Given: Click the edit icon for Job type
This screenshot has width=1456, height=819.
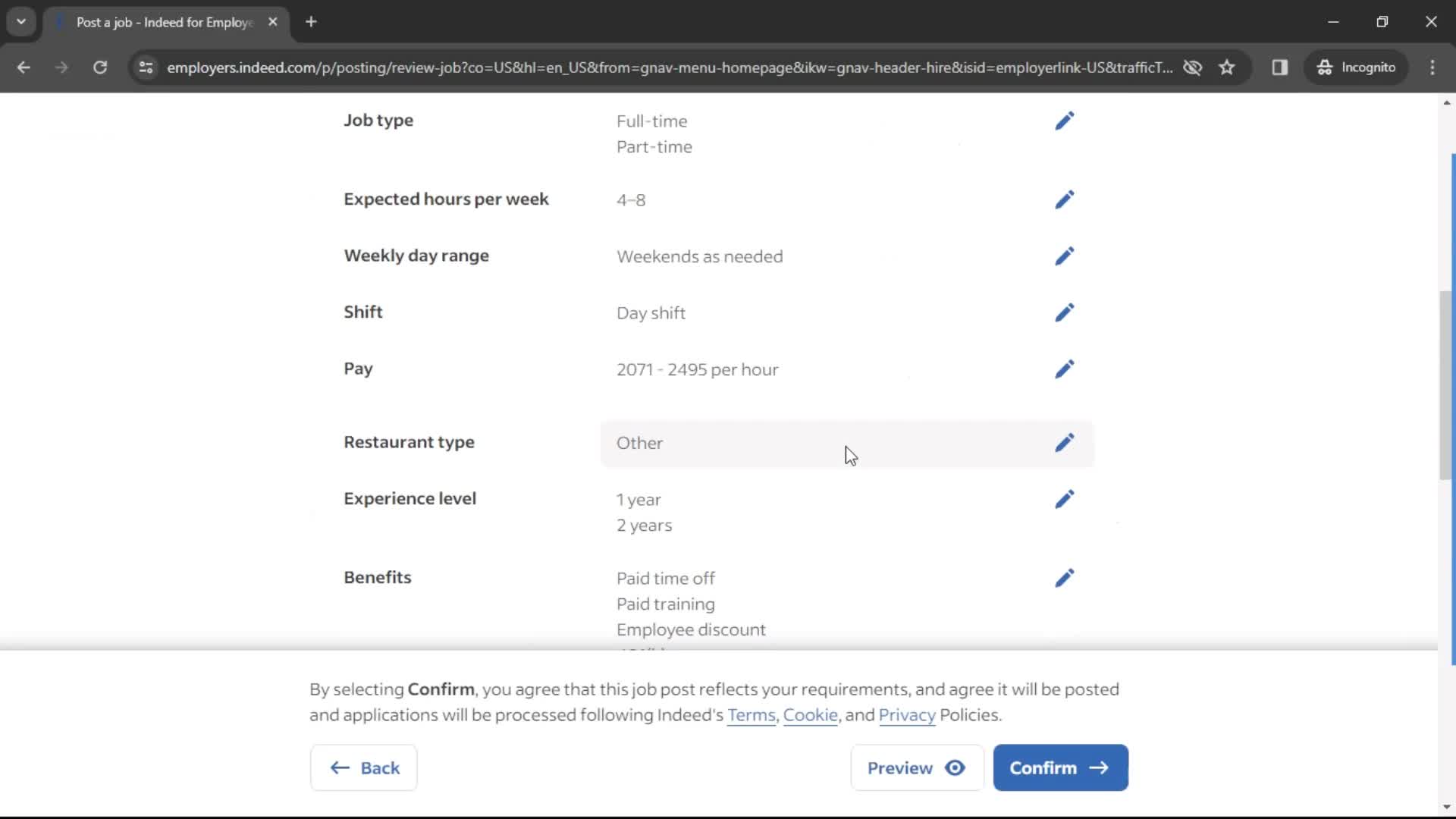Looking at the screenshot, I should [1064, 120].
